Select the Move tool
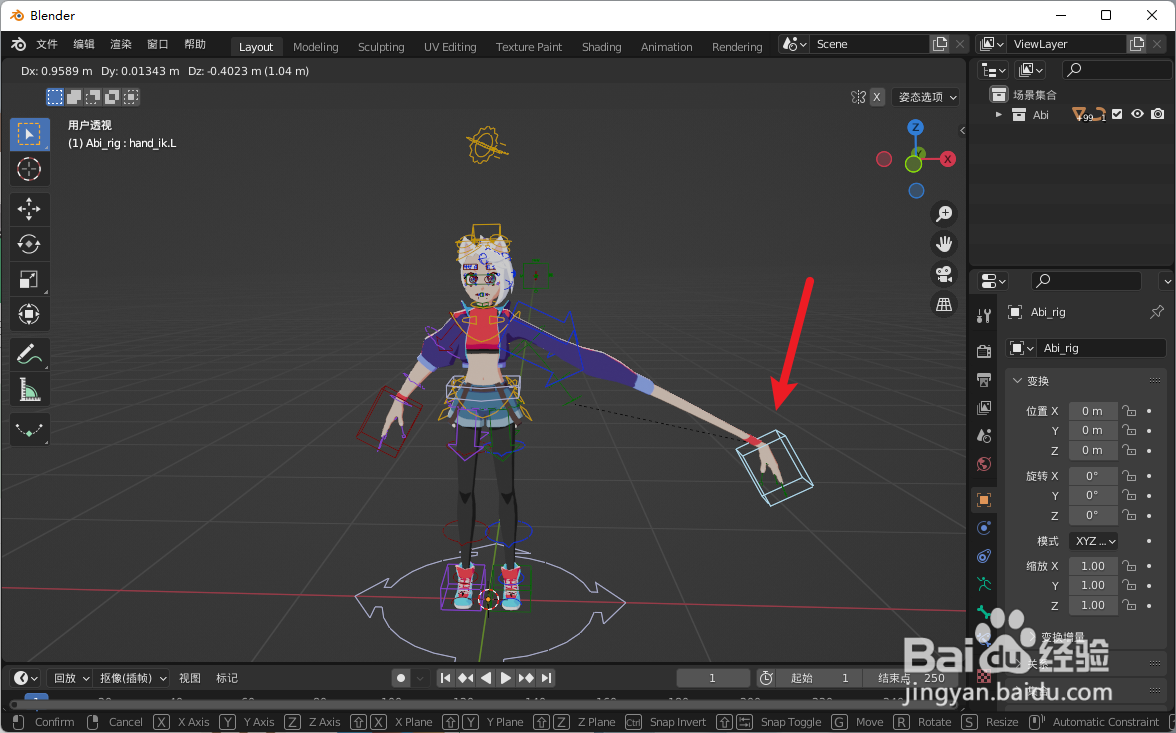The image size is (1176, 733). [x=29, y=209]
